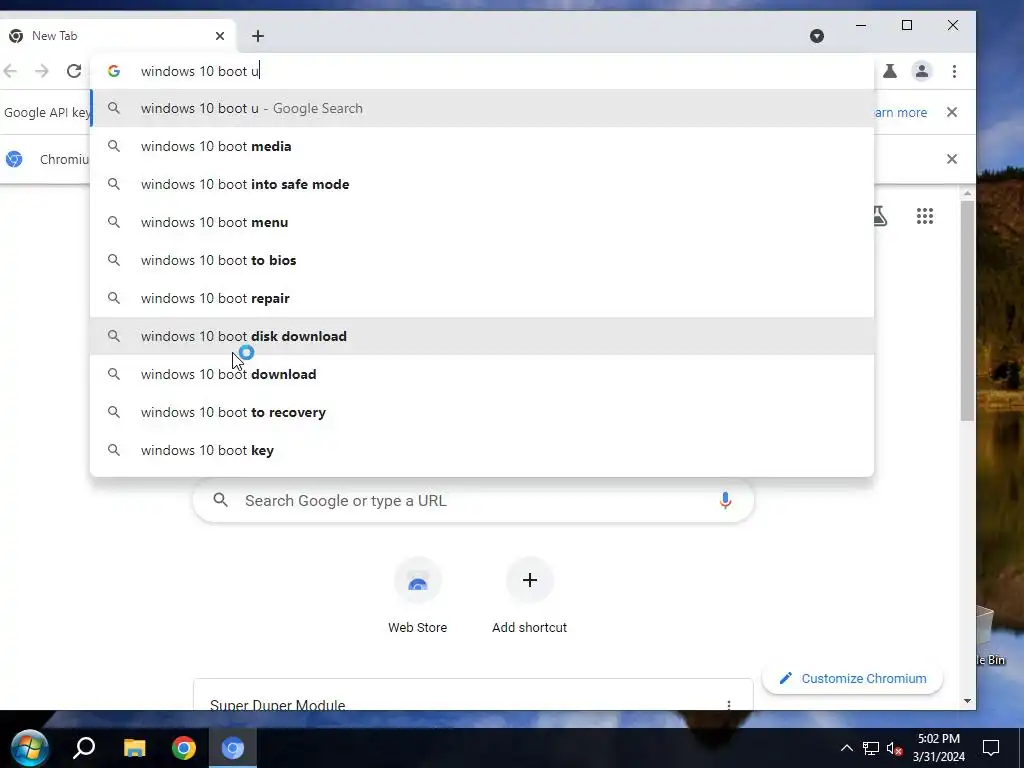Viewport: 1024px width, 768px height.
Task: Open a new tab with plus button
Action: (258, 36)
